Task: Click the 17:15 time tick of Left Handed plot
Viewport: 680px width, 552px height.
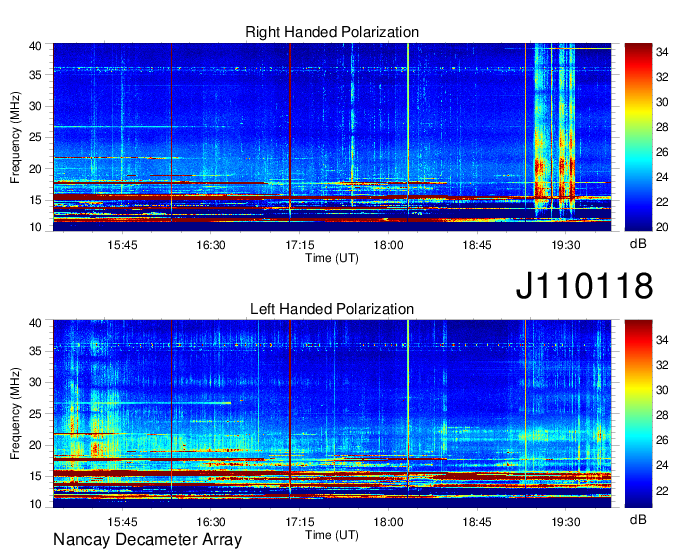Action: point(300,522)
